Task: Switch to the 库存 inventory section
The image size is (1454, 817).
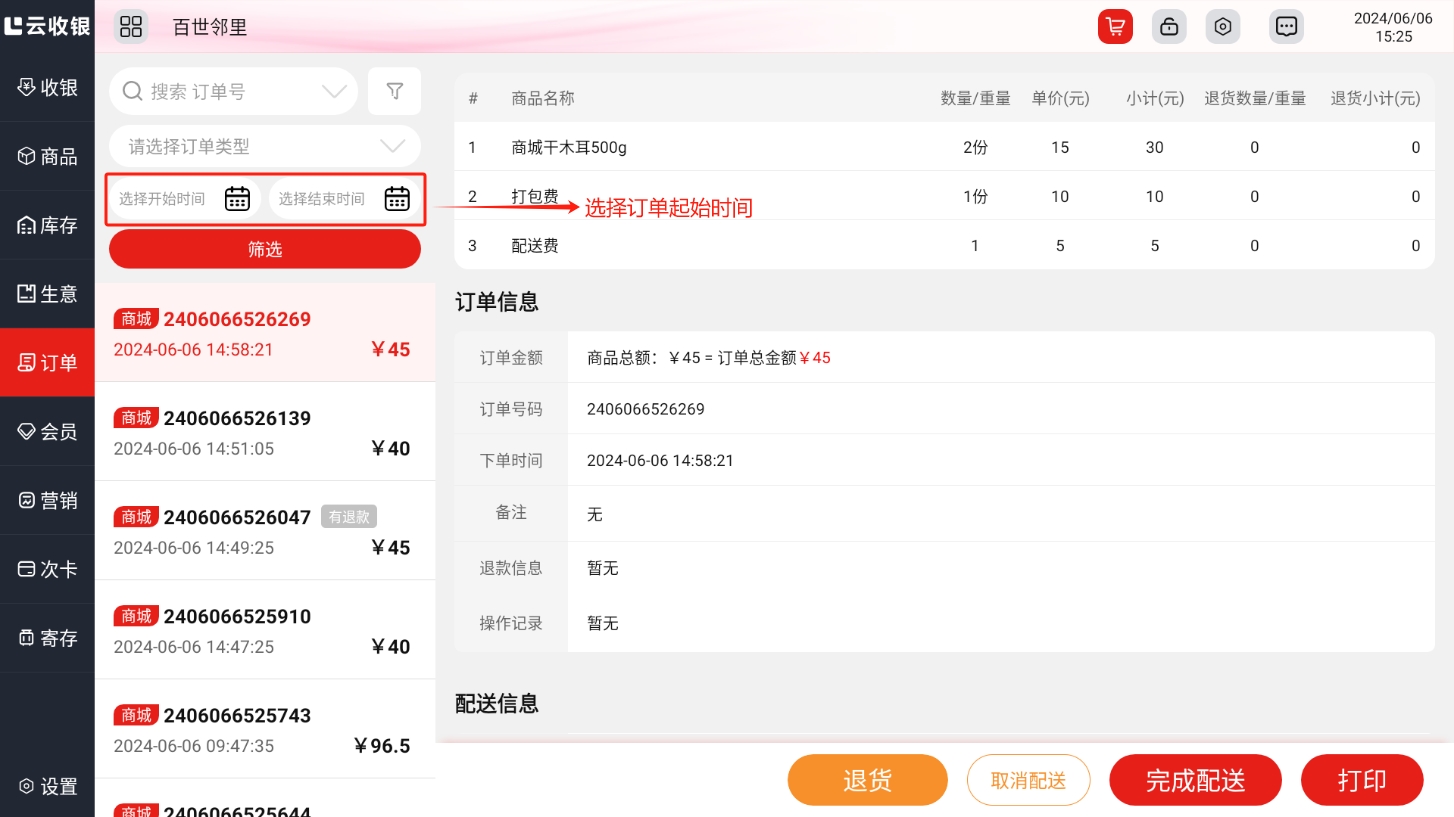Action: coord(47,226)
